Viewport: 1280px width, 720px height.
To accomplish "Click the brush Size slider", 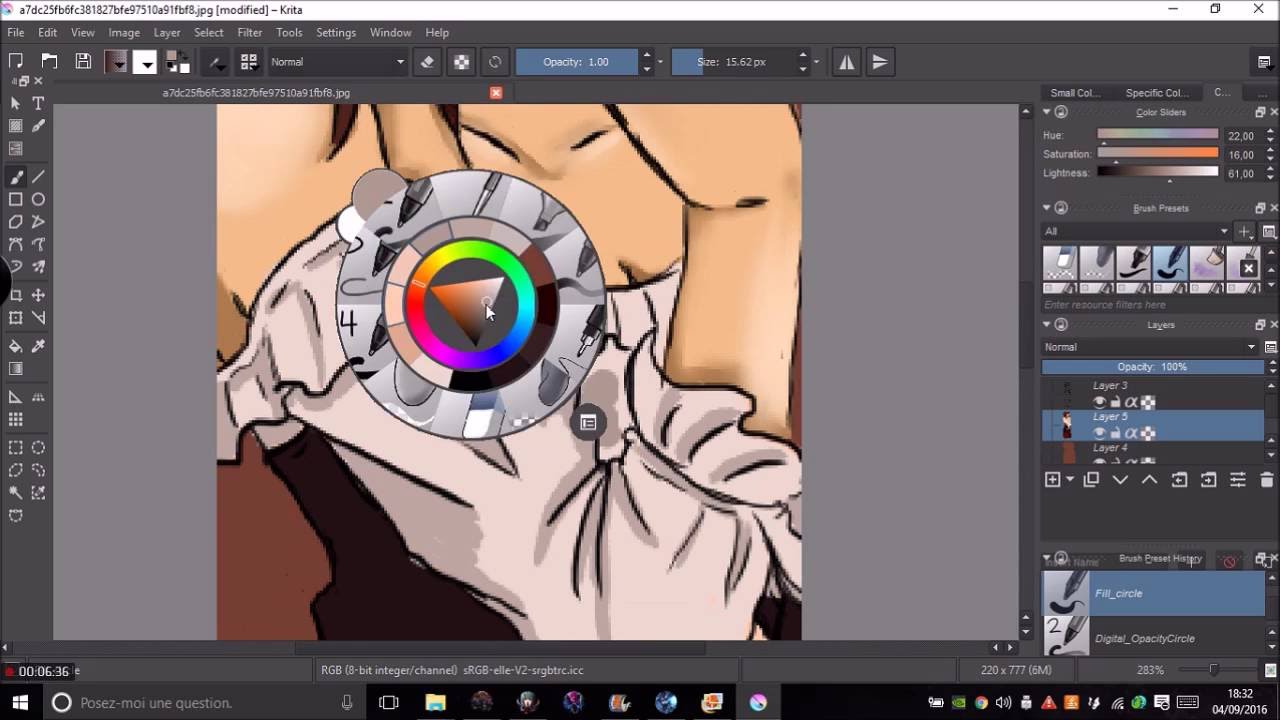I will tap(732, 62).
